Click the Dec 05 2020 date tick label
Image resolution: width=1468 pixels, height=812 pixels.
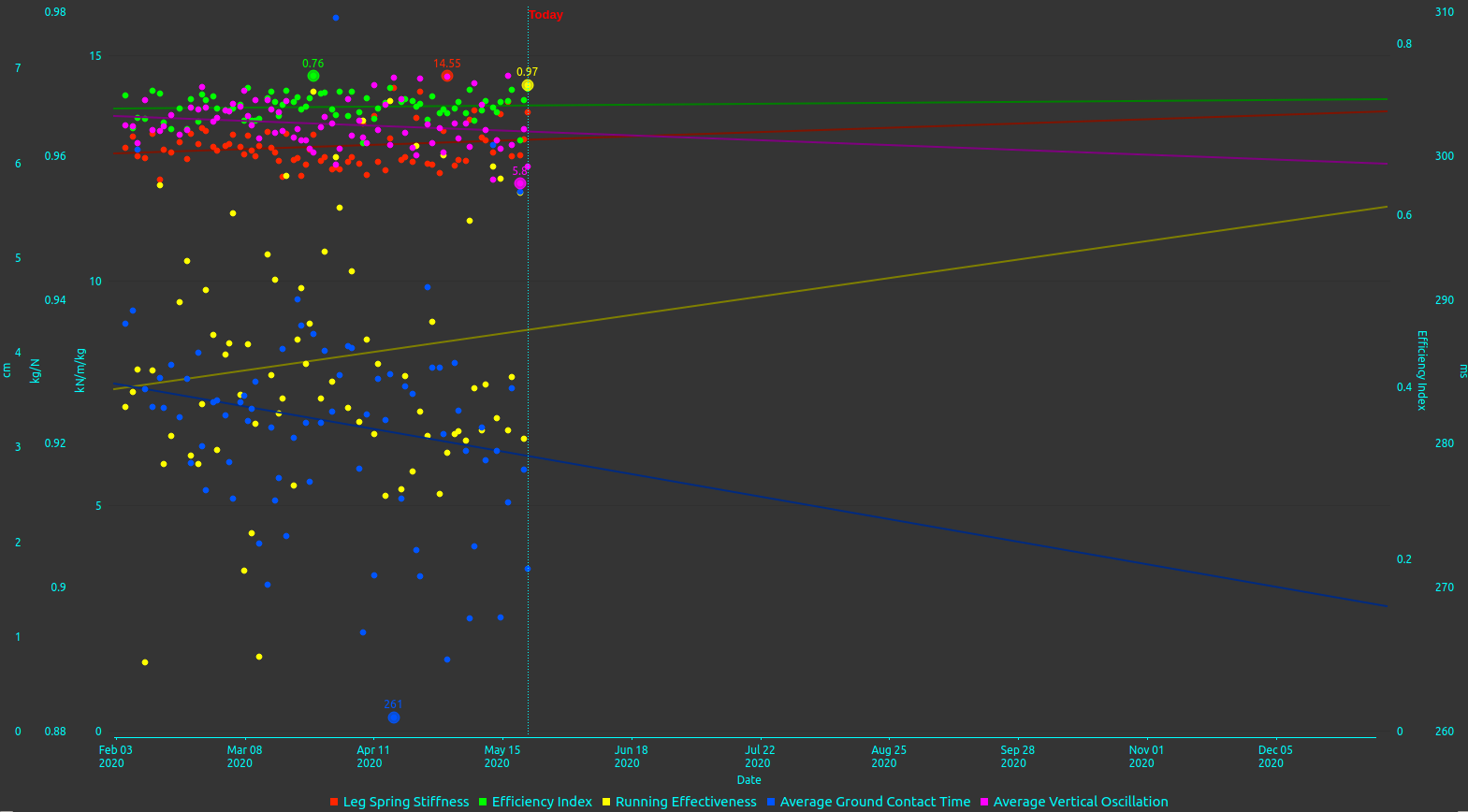1274,756
